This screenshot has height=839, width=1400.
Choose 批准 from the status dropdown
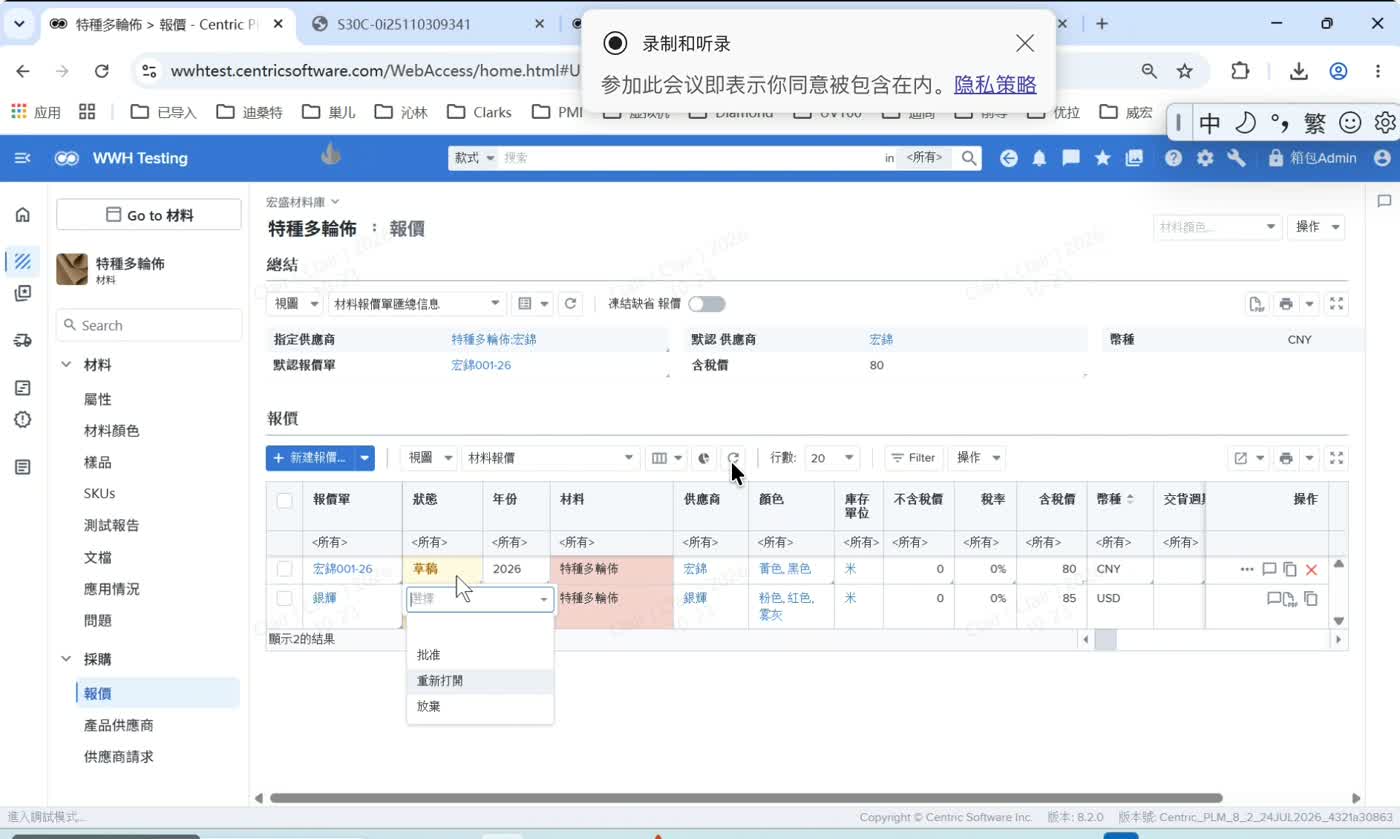tap(480, 655)
